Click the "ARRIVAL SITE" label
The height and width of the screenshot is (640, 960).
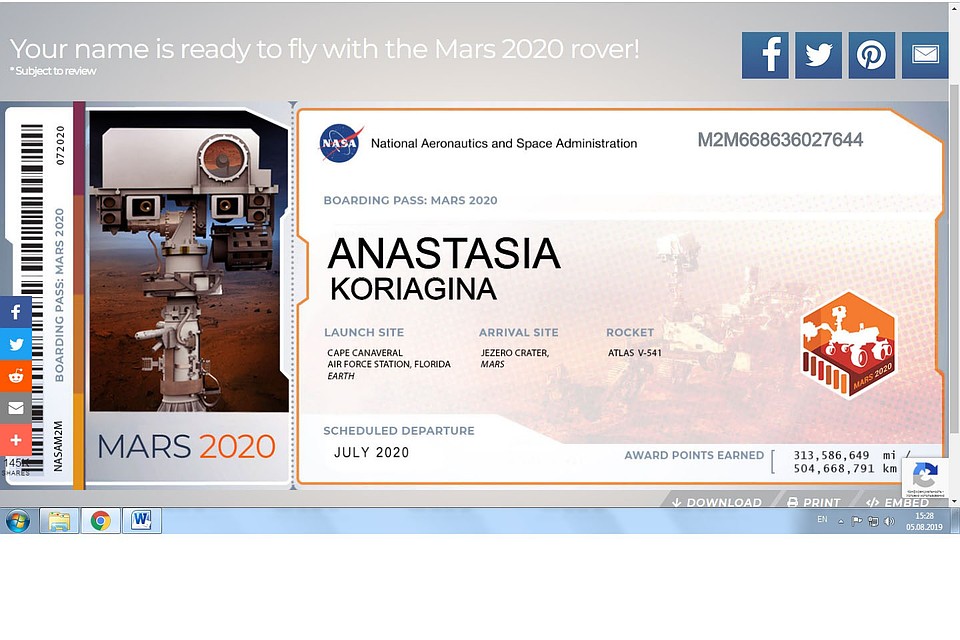pyautogui.click(x=519, y=333)
